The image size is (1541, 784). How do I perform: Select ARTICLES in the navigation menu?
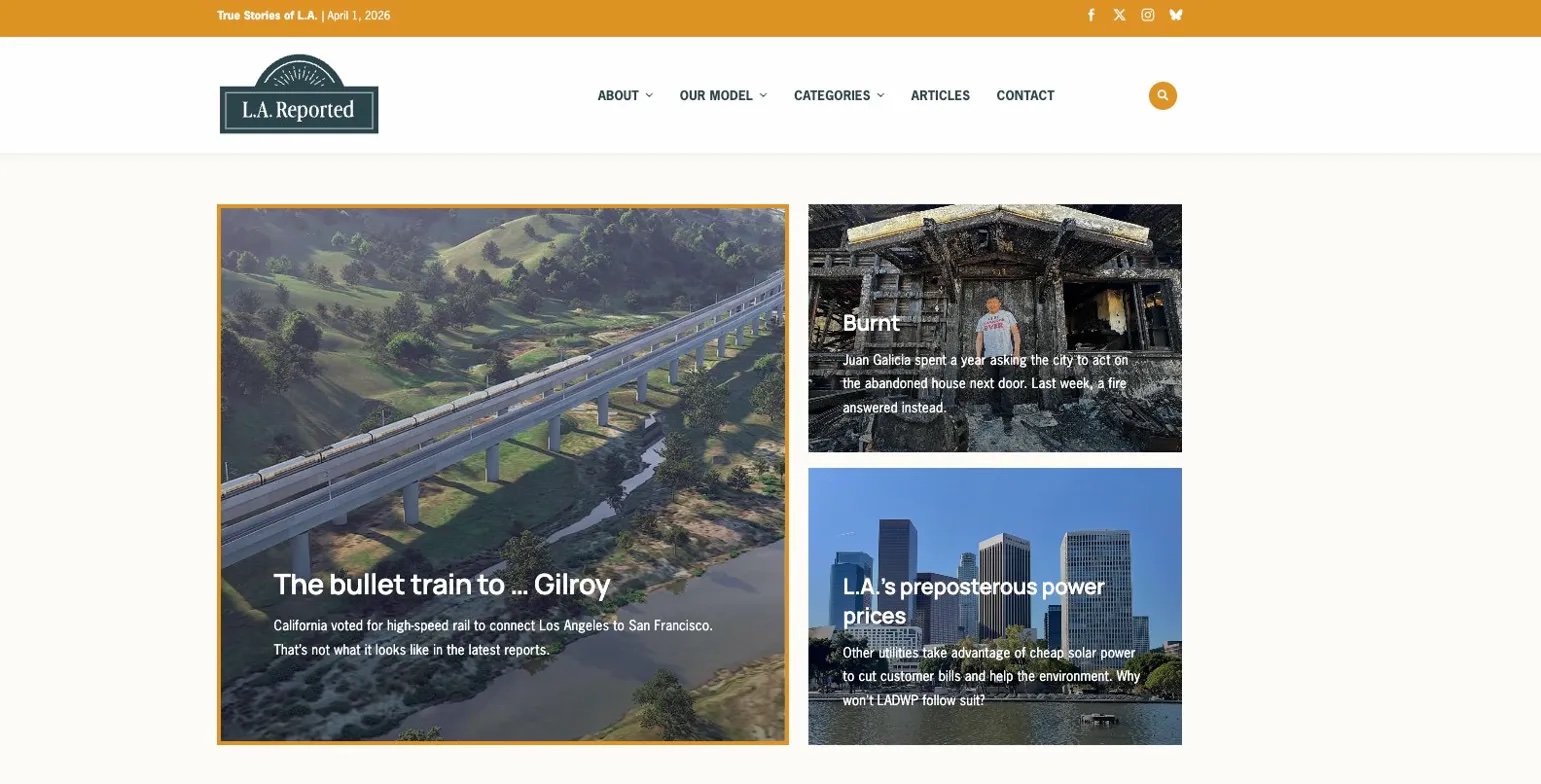click(940, 95)
